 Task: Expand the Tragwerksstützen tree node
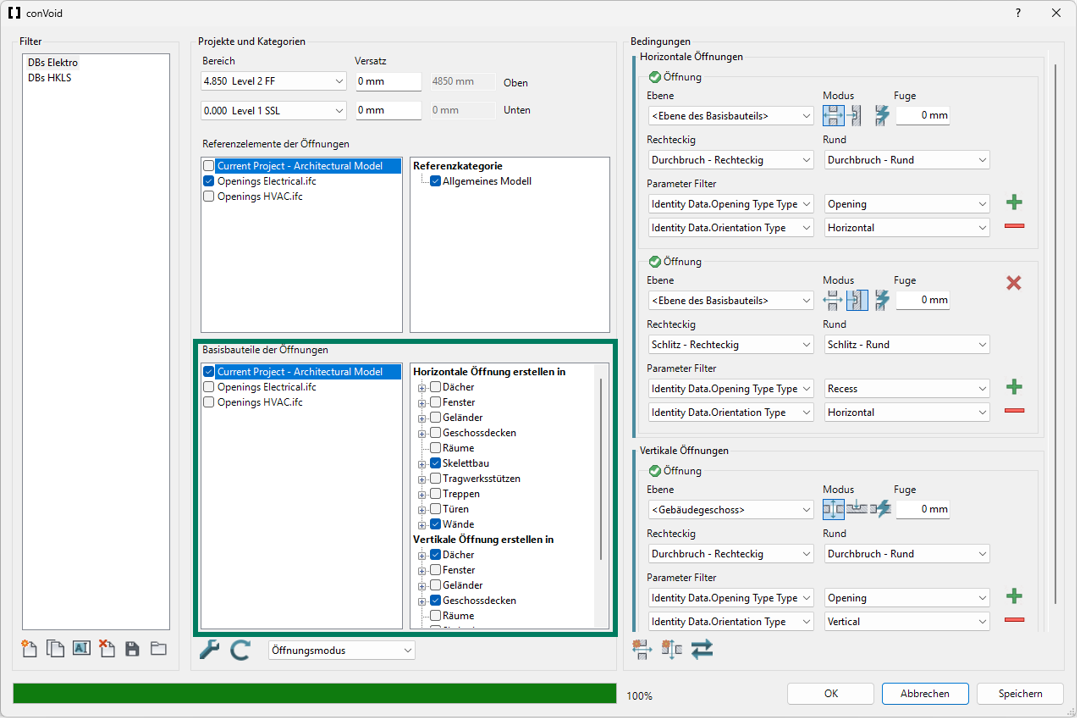pos(422,480)
